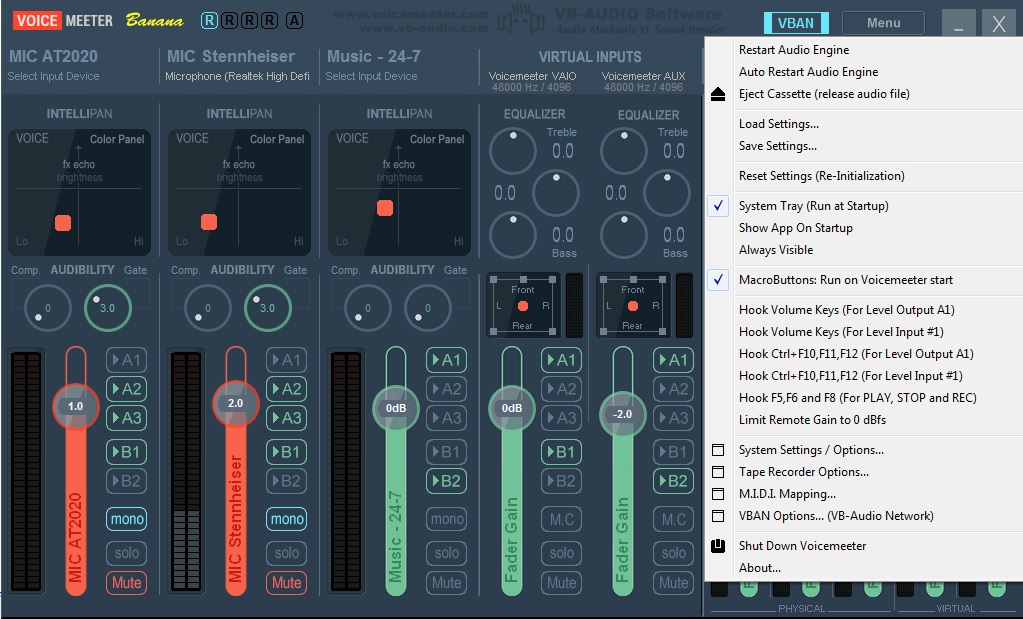The image size is (1023, 619).
Task: Choose Restart Audio Engine from menu
Action: [x=793, y=50]
